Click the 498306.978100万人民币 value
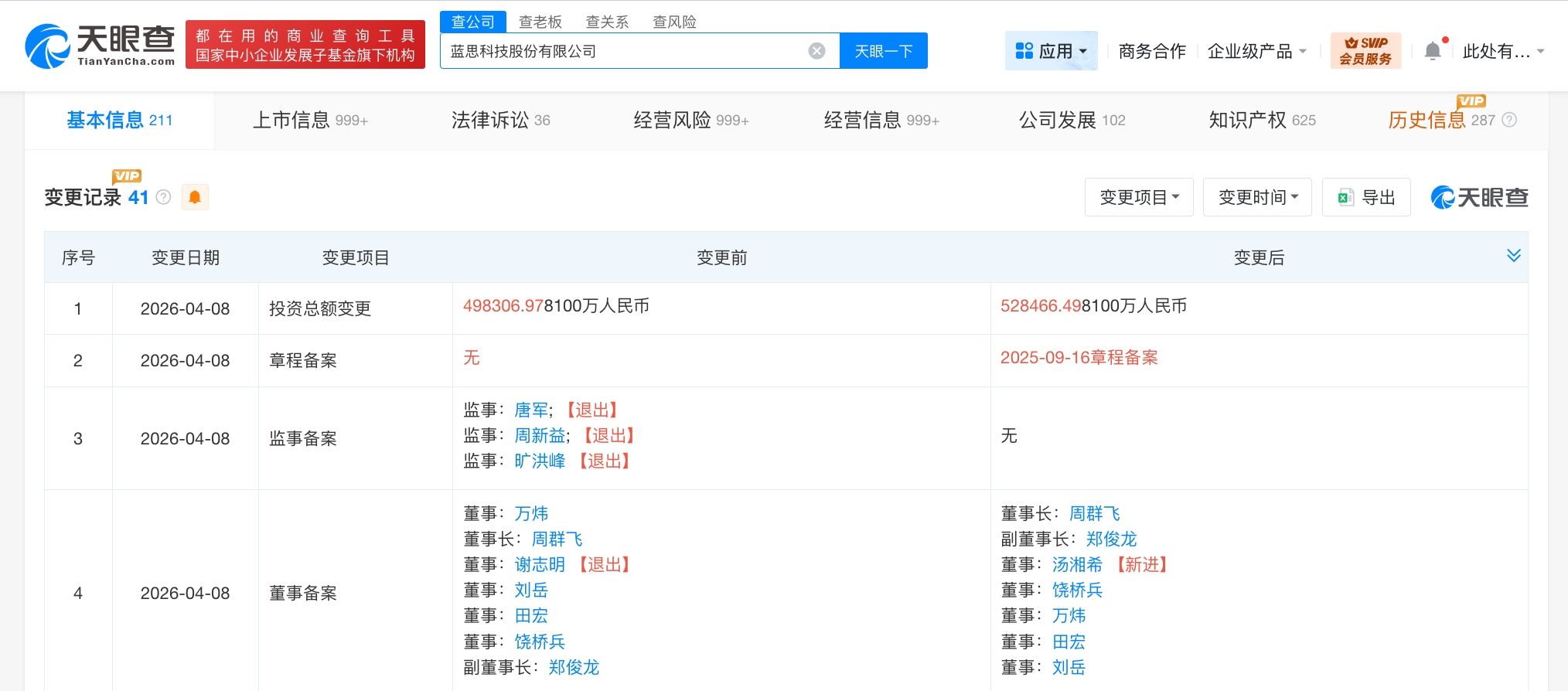 click(556, 305)
